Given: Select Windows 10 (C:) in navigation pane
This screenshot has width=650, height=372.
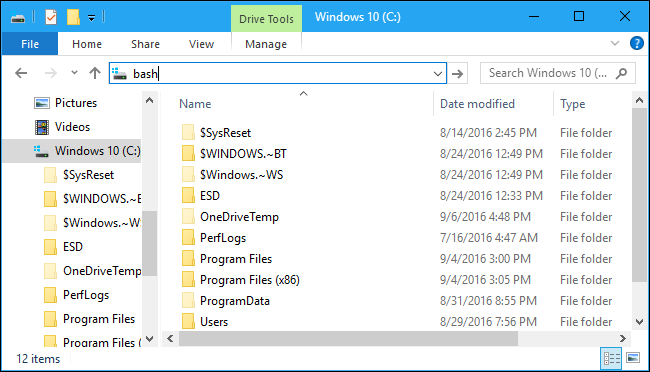Looking at the screenshot, I should pyautogui.click(x=71, y=151).
